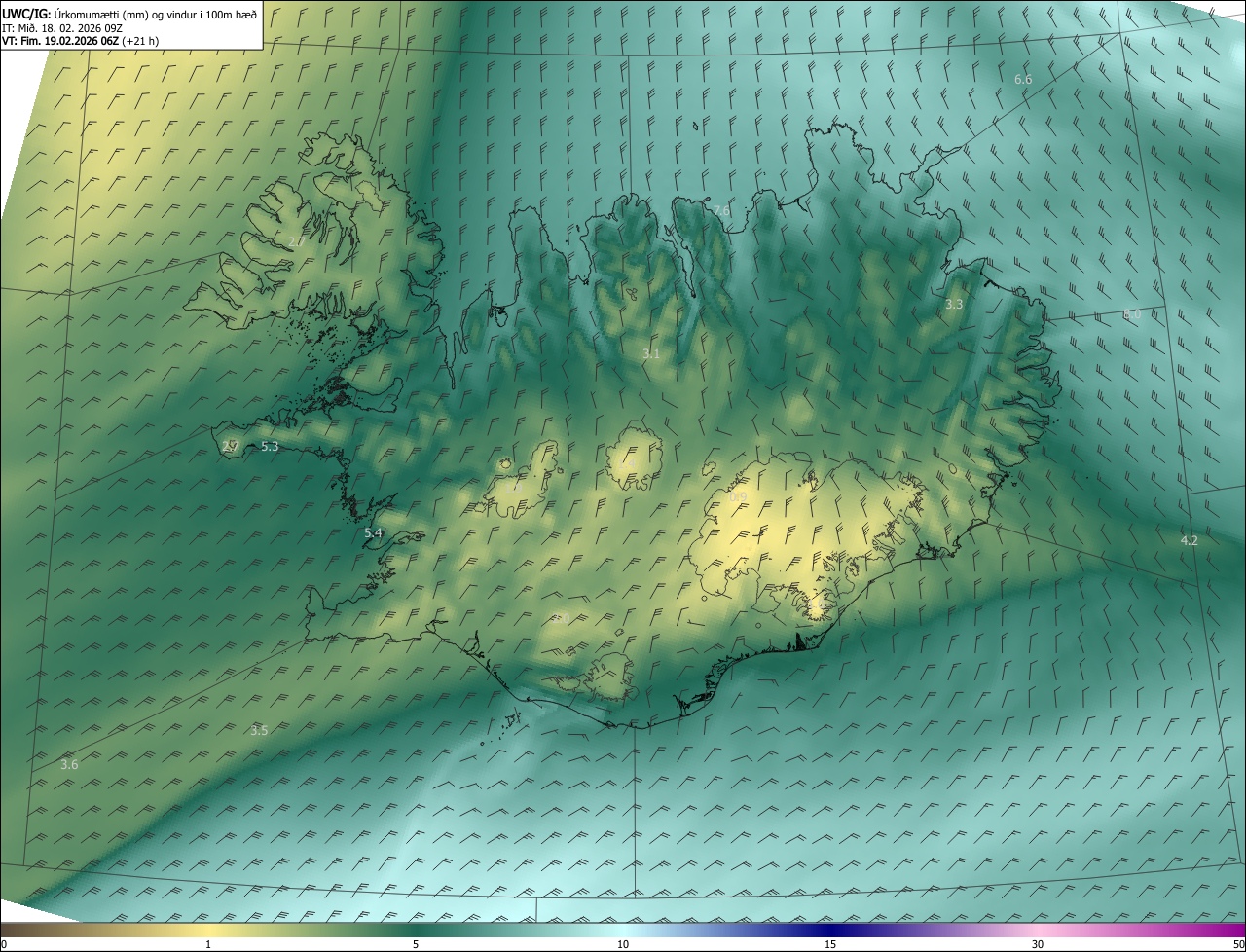Click the initial time line "IT: Mið. 18. 02. 2026 09Z"
This screenshot has height=952, width=1246.
[x=62, y=27]
